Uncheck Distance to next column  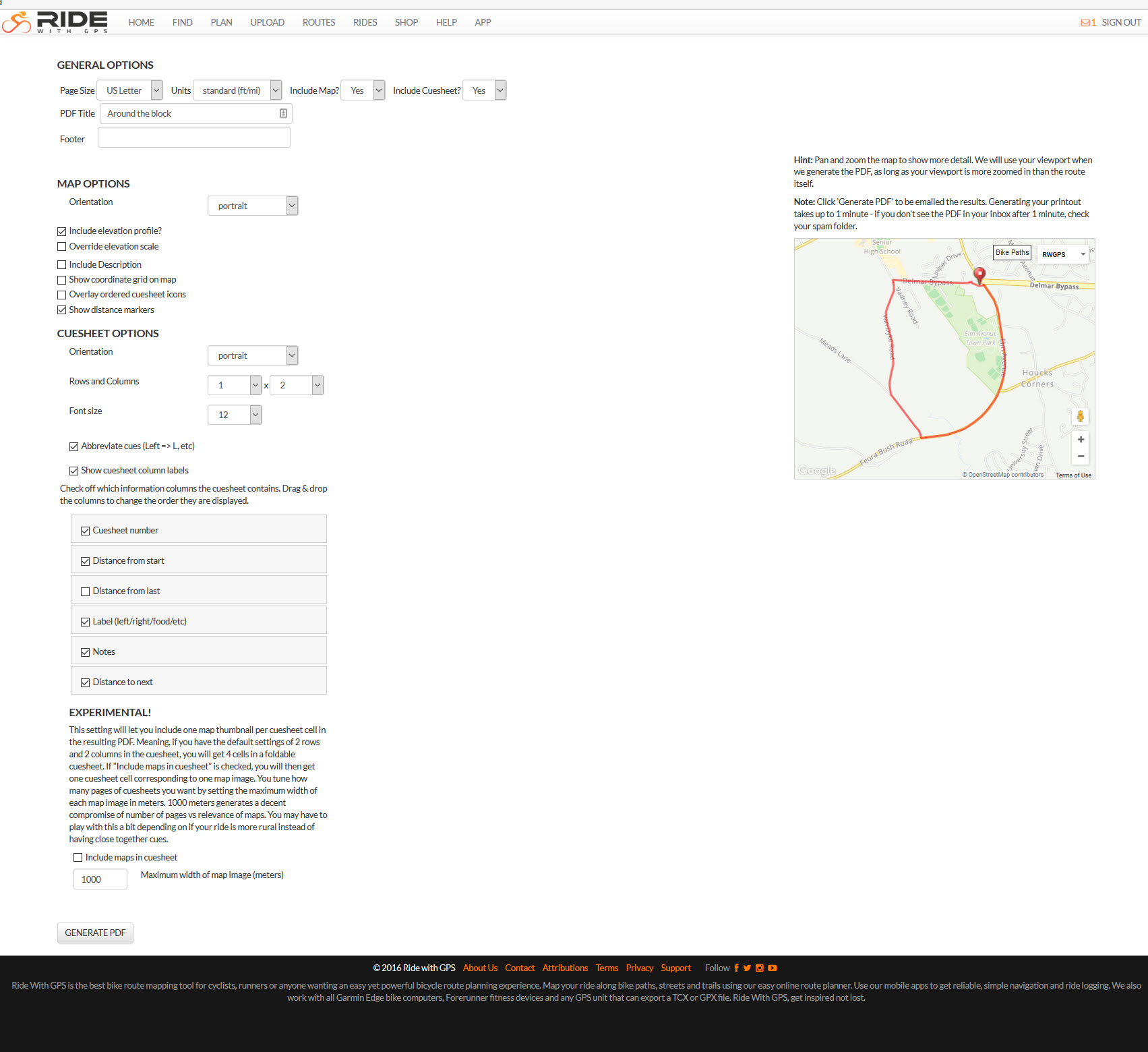tap(86, 682)
